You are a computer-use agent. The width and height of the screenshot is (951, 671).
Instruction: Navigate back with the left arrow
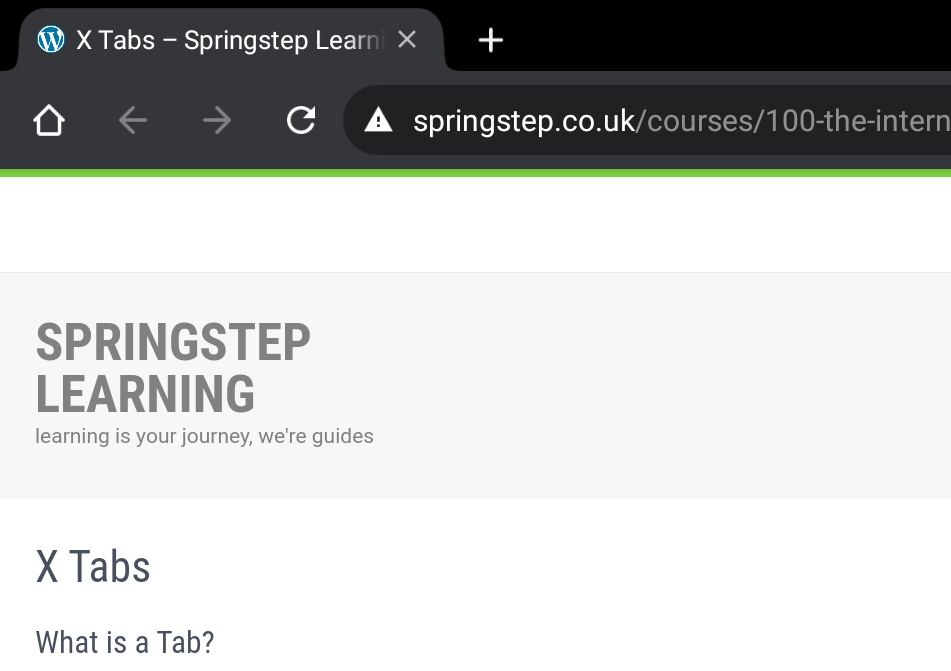pos(132,121)
